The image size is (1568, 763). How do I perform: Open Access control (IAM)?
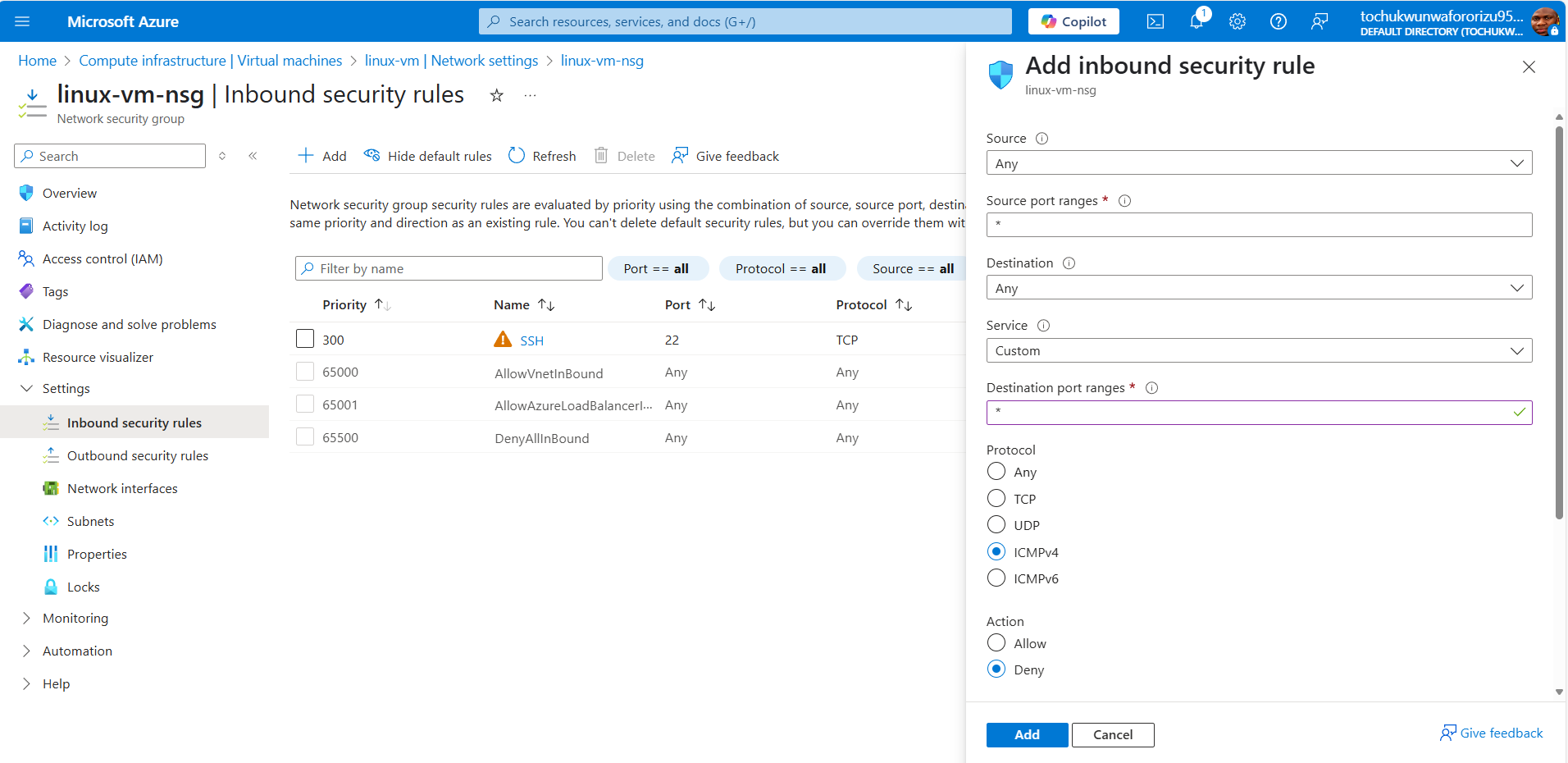click(103, 258)
